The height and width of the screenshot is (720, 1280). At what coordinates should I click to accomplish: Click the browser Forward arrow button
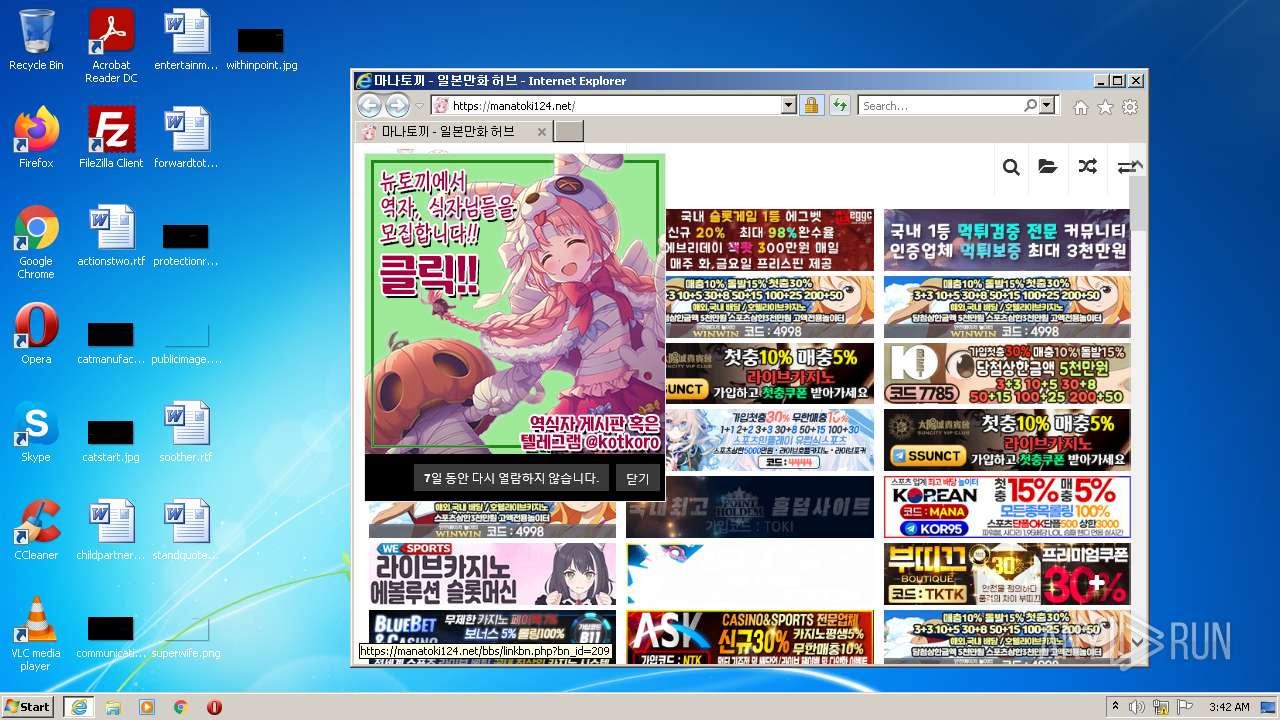click(x=397, y=105)
